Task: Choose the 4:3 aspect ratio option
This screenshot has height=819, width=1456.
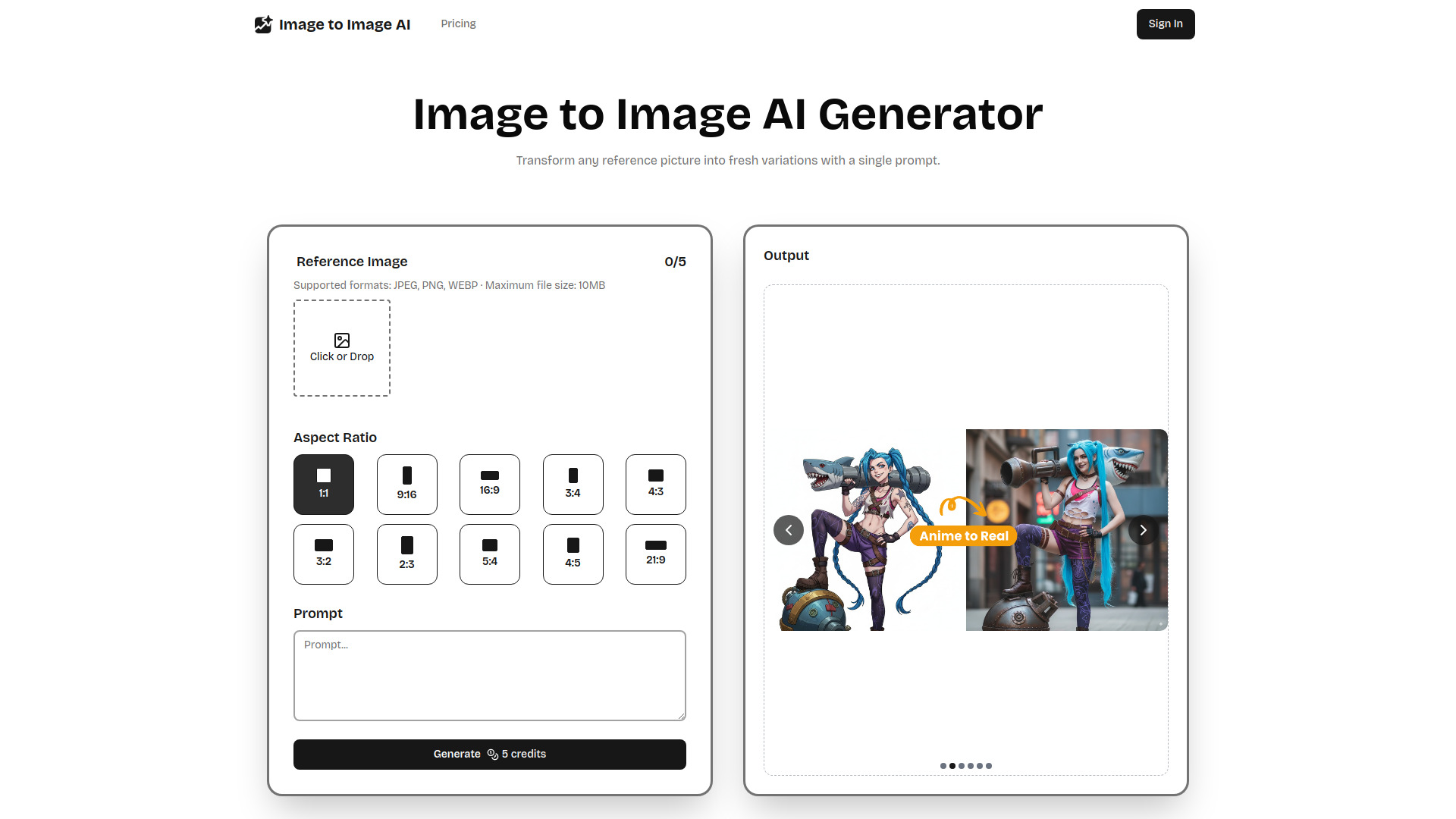Action: [655, 485]
